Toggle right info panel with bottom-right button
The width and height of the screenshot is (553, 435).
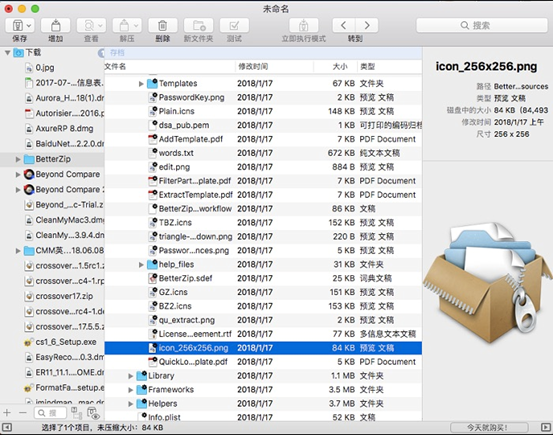(x=546, y=428)
